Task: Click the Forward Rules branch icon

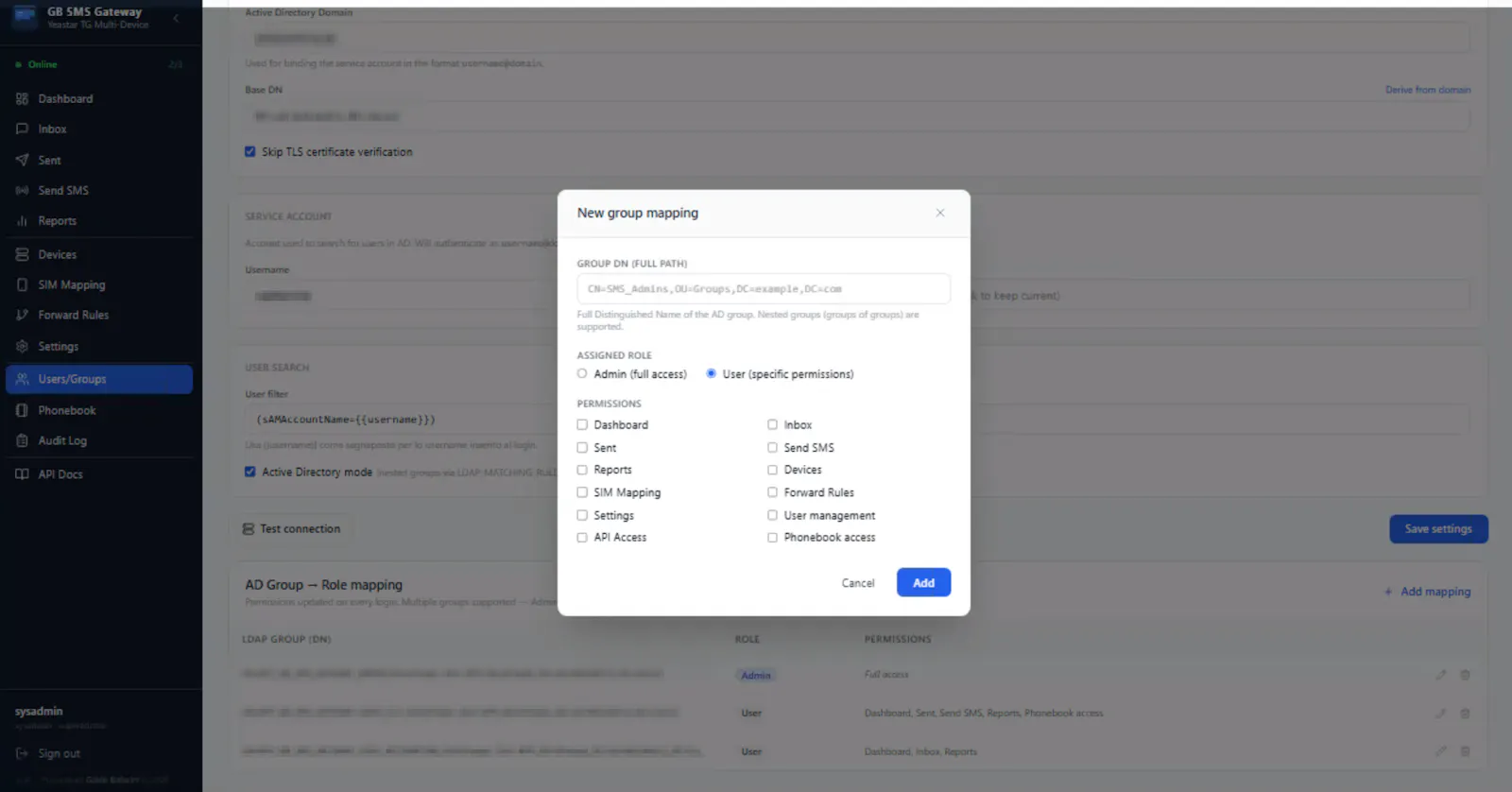Action: point(22,315)
